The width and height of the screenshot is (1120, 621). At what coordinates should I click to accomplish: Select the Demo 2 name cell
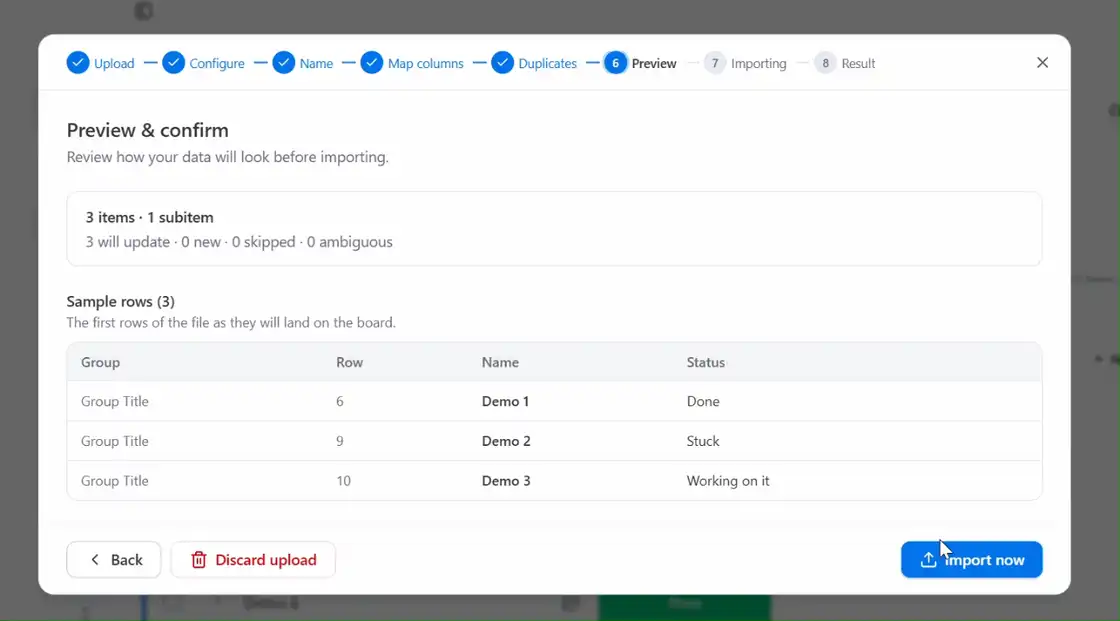coord(506,441)
